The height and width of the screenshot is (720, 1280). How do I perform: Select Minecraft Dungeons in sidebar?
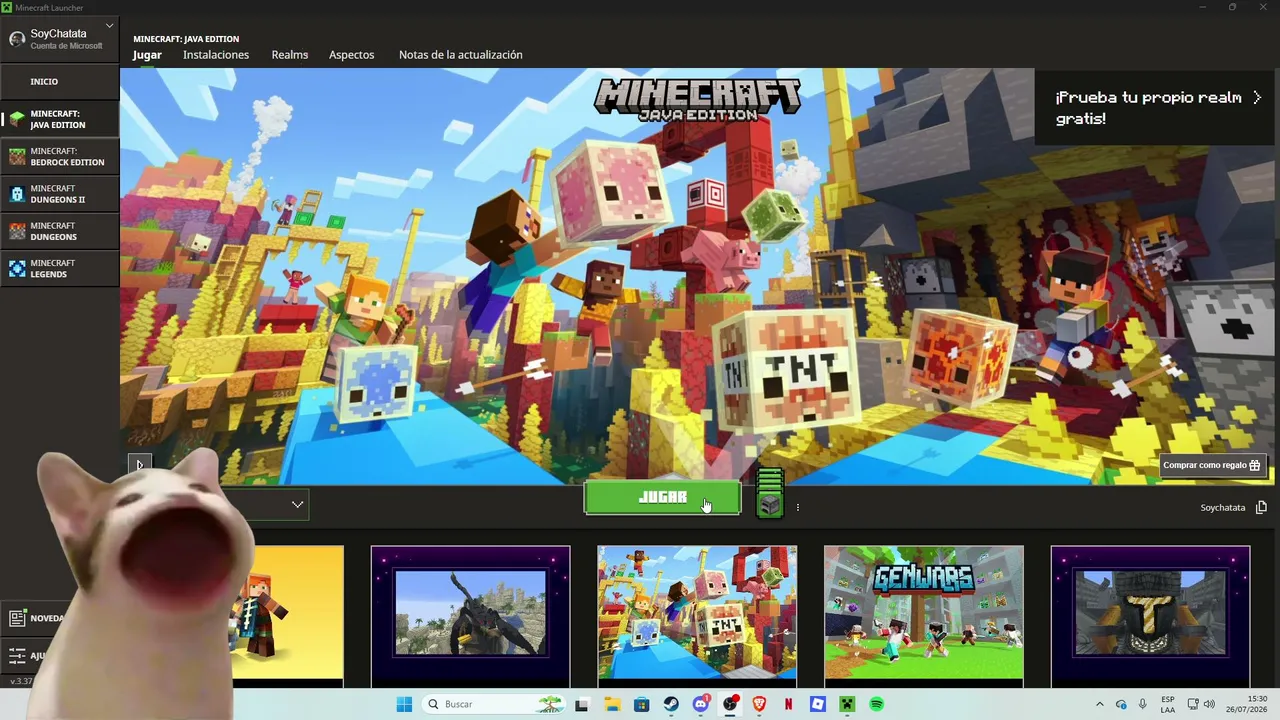60,231
